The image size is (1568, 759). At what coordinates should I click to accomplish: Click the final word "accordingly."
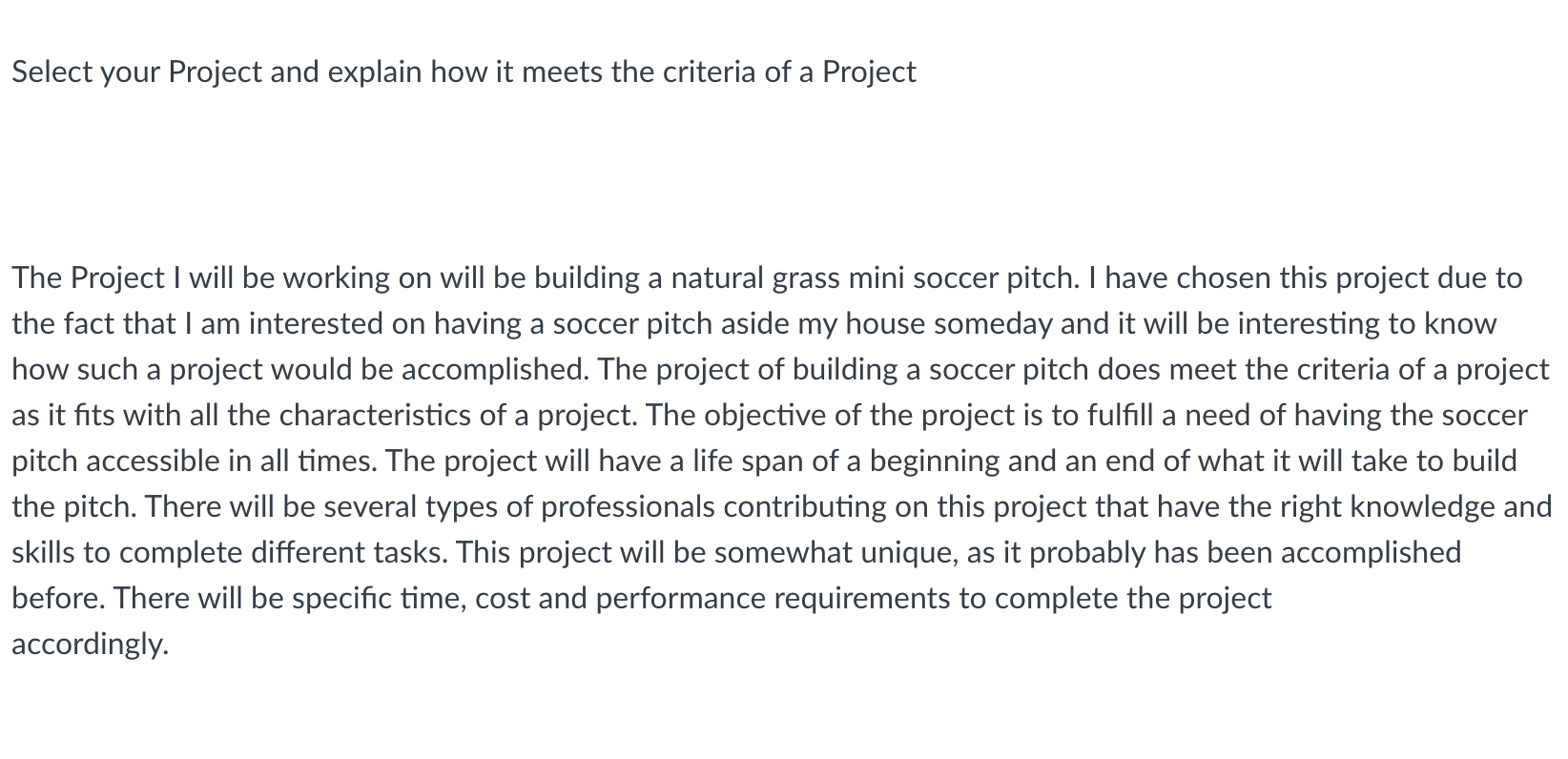[x=90, y=645]
